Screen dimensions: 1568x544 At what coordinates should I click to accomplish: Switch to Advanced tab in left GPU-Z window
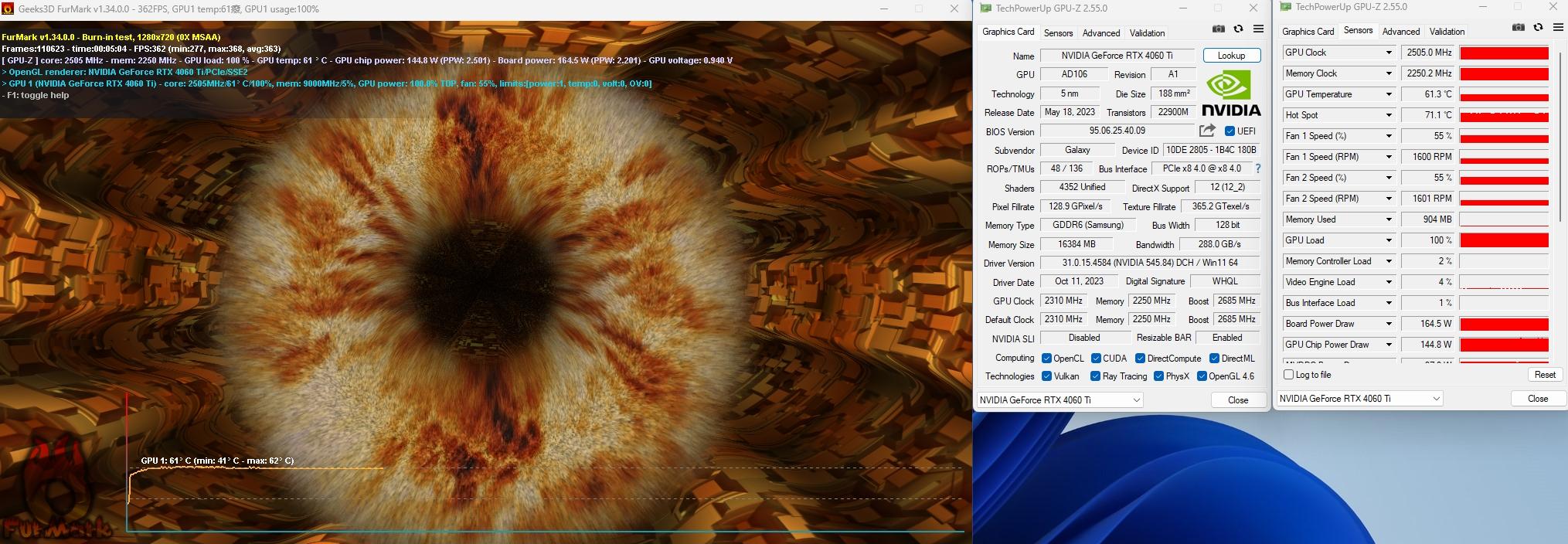(x=1101, y=33)
